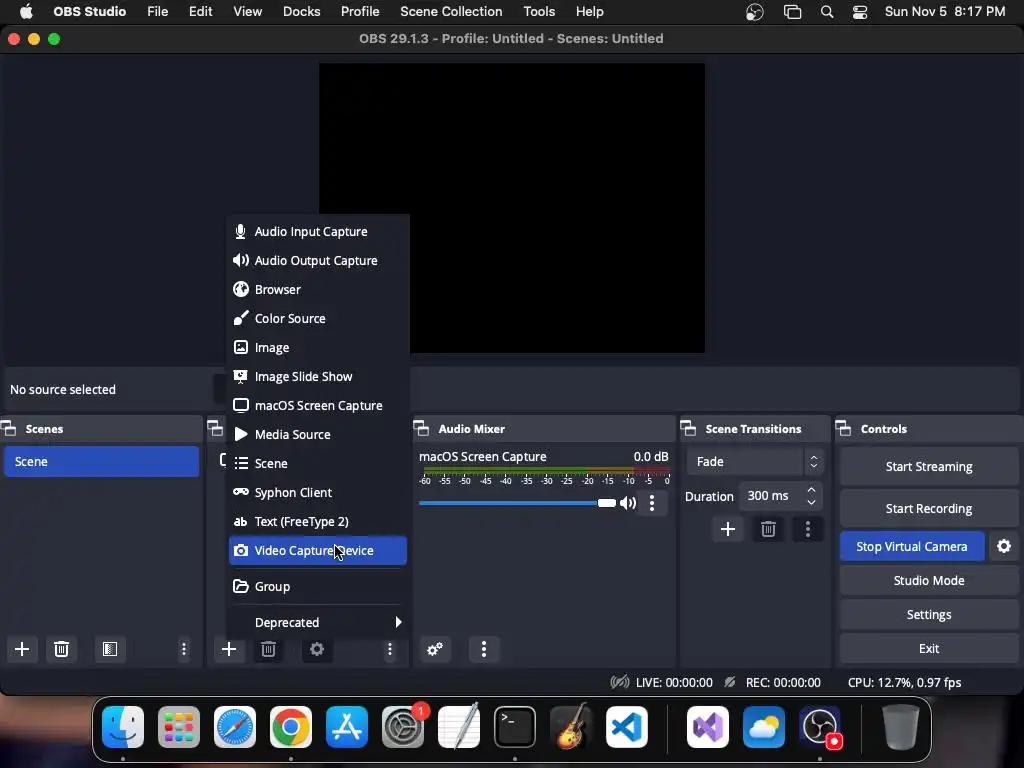Pop out the Scenes dock icon

coord(8,428)
